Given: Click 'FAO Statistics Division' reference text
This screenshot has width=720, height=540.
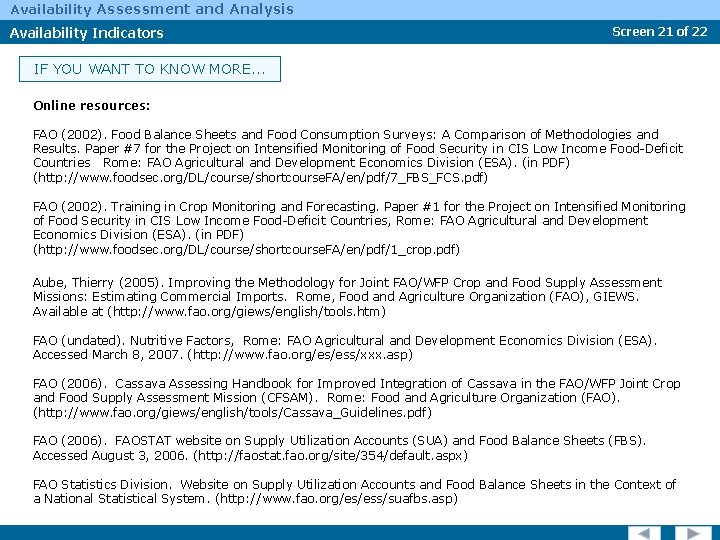Looking at the screenshot, I should 102,484.
